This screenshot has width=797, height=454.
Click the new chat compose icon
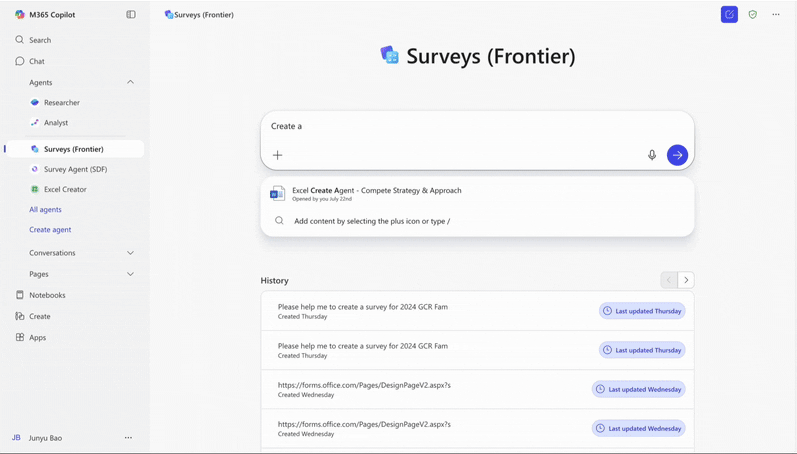(729, 15)
